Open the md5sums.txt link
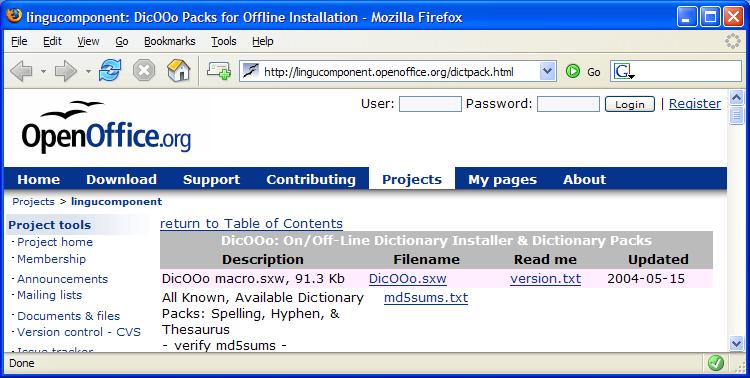750x378 pixels. pyautogui.click(x=426, y=298)
